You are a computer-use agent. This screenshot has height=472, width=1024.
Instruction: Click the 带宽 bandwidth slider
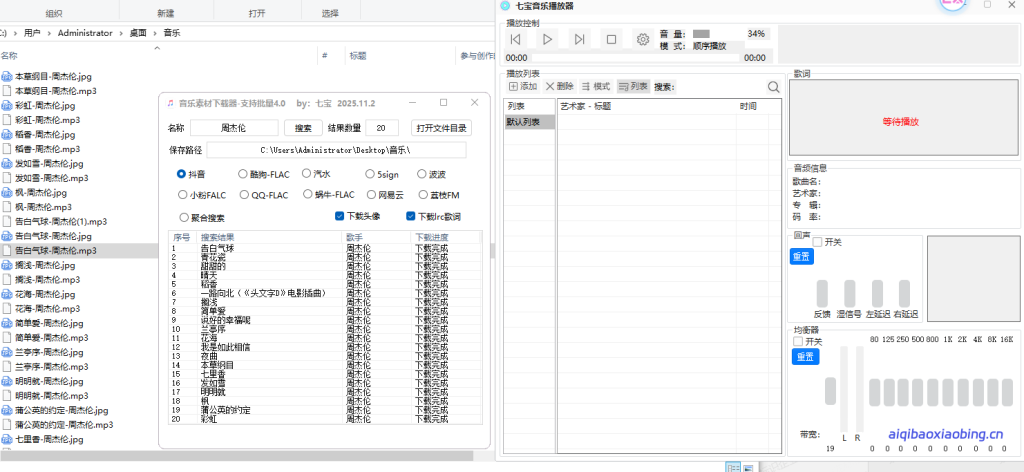coord(830,391)
